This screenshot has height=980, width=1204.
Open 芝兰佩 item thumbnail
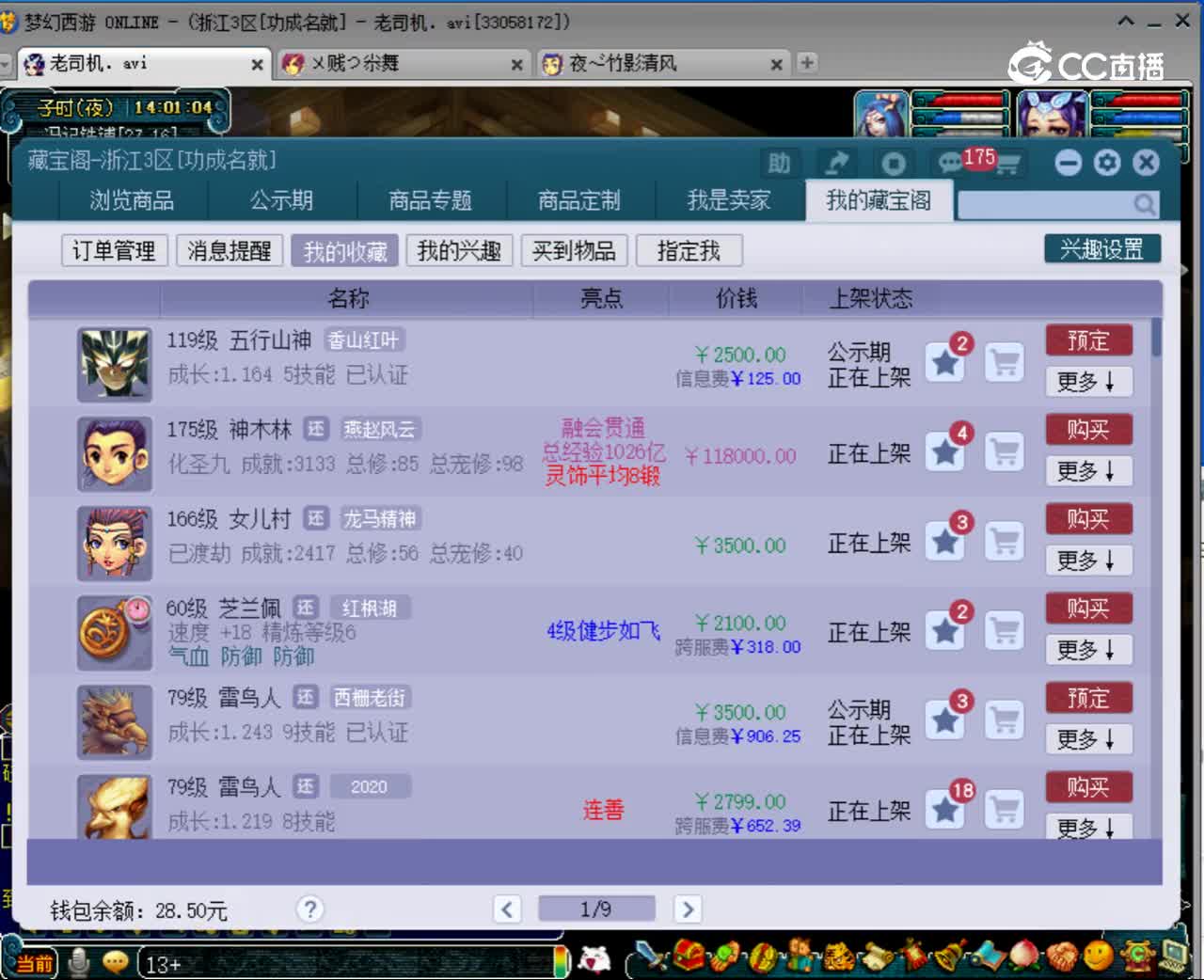point(115,633)
